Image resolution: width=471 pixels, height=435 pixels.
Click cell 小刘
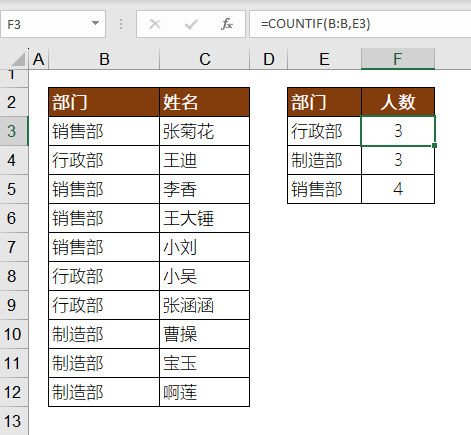205,247
